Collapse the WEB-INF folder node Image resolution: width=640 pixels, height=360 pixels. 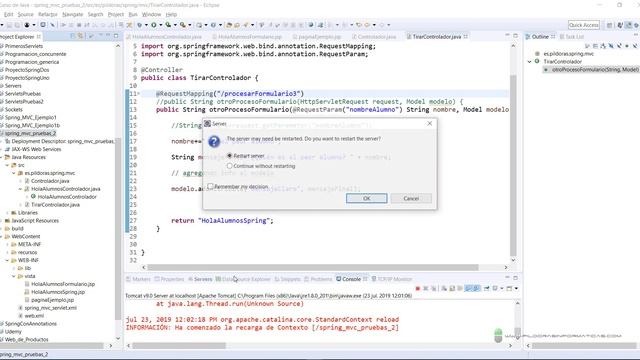click(x=7, y=260)
